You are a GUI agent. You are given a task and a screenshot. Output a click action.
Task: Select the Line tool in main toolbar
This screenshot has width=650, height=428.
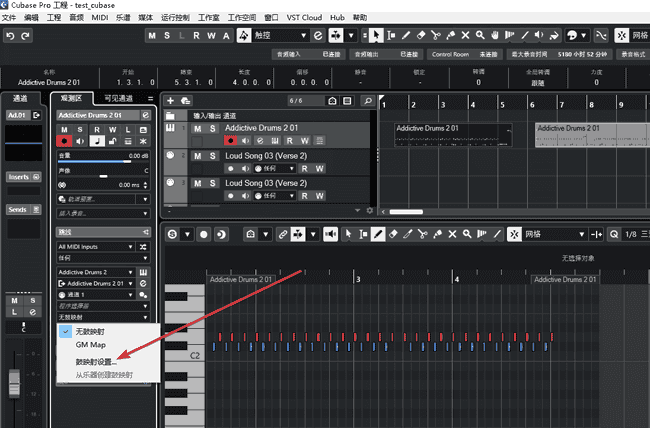525,36
